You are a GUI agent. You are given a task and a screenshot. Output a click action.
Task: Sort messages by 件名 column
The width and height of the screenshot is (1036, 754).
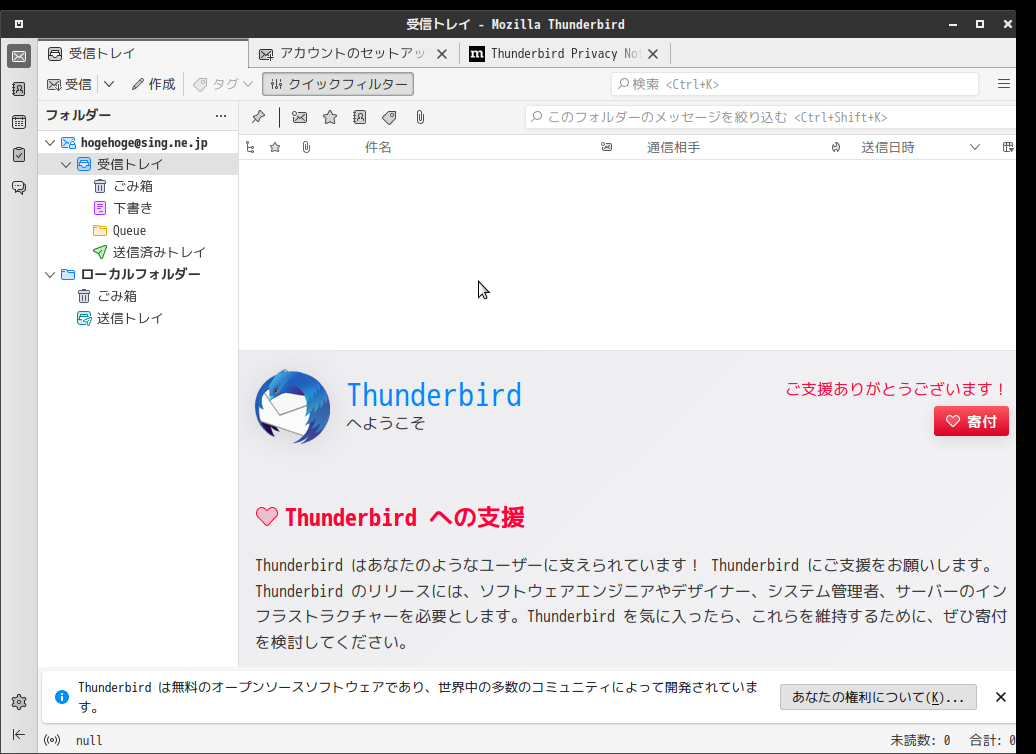tap(378, 147)
